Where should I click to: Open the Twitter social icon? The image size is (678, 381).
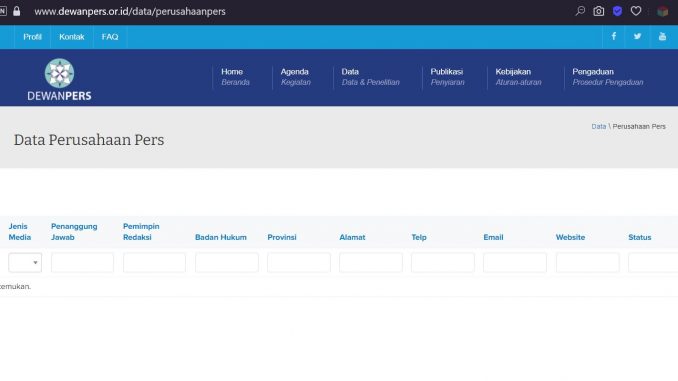coord(637,36)
